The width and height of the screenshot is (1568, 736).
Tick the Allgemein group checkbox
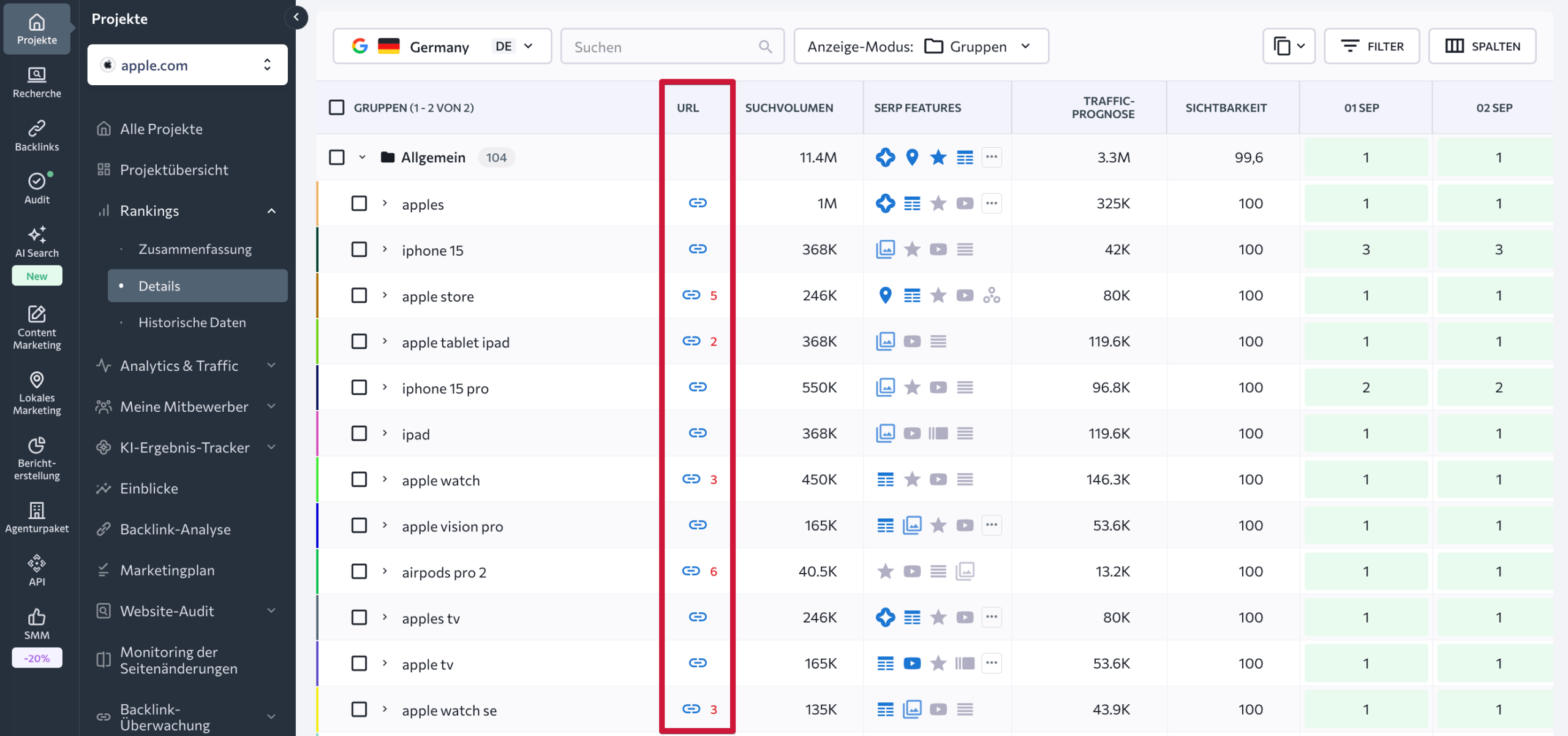(337, 157)
